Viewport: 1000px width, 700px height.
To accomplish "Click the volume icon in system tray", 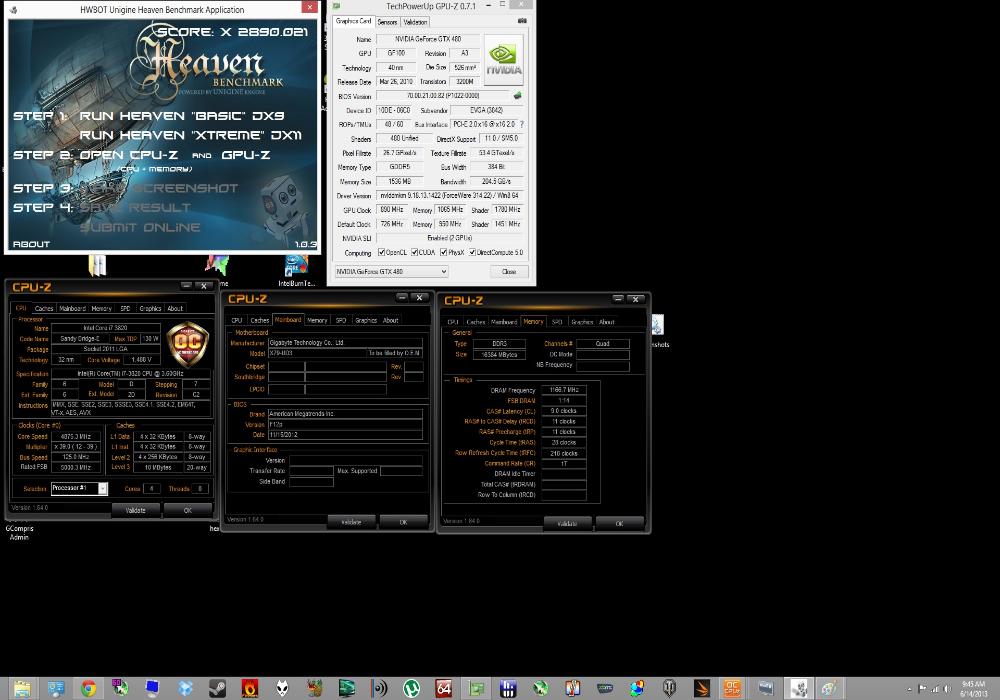I will point(948,689).
